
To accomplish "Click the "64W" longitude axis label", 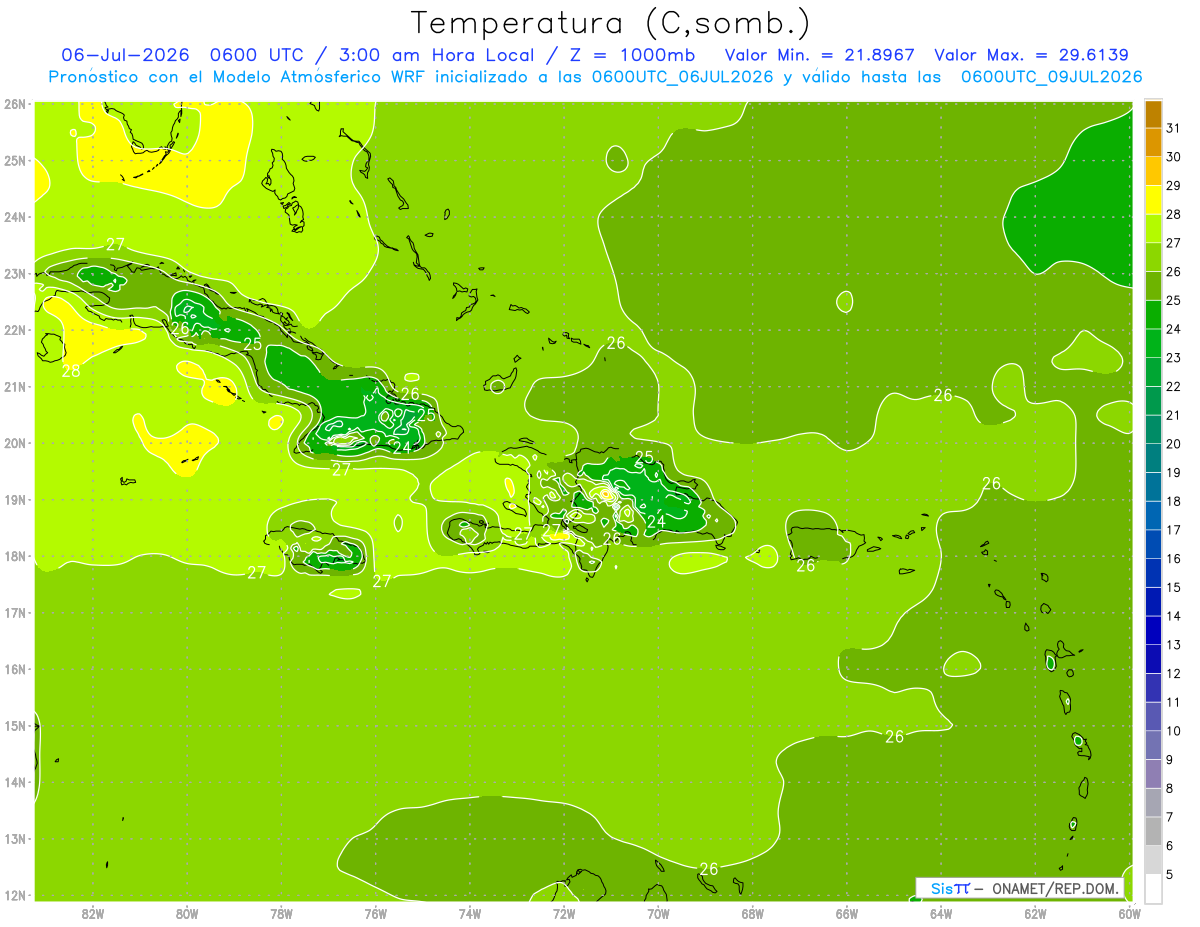I will tap(941, 912).
